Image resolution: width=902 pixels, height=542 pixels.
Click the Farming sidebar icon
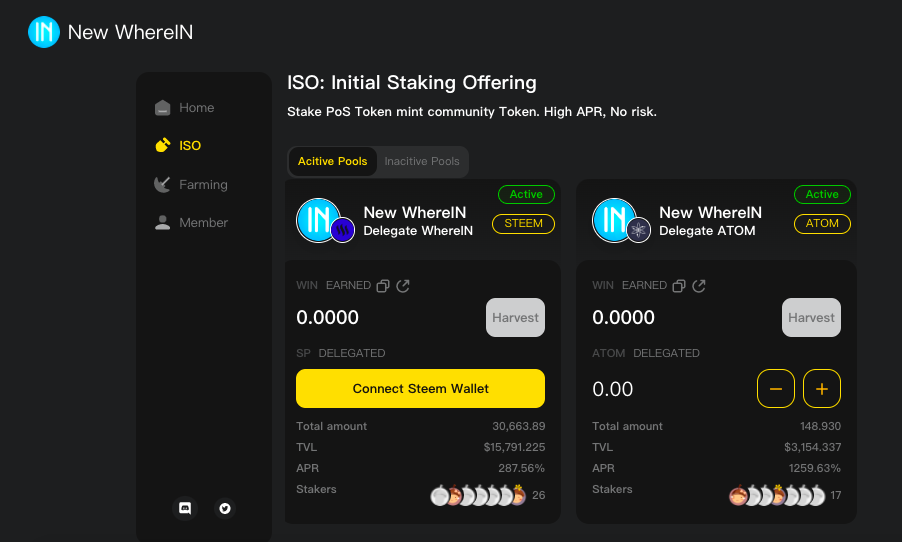pos(162,184)
